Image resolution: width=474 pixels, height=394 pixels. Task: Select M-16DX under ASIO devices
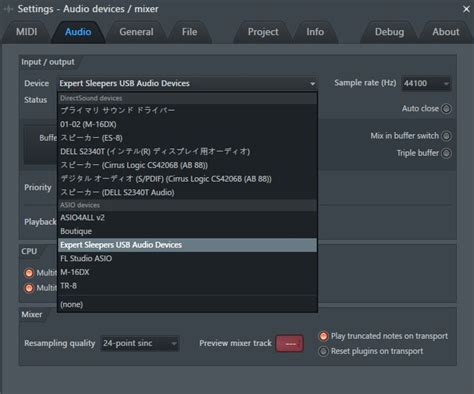[187, 272]
